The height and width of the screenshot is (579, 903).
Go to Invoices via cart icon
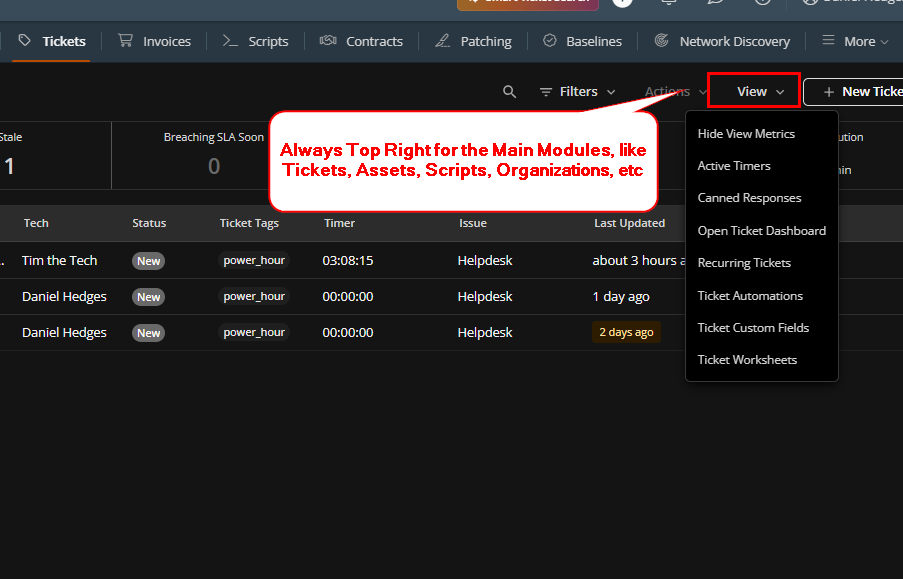(154, 41)
